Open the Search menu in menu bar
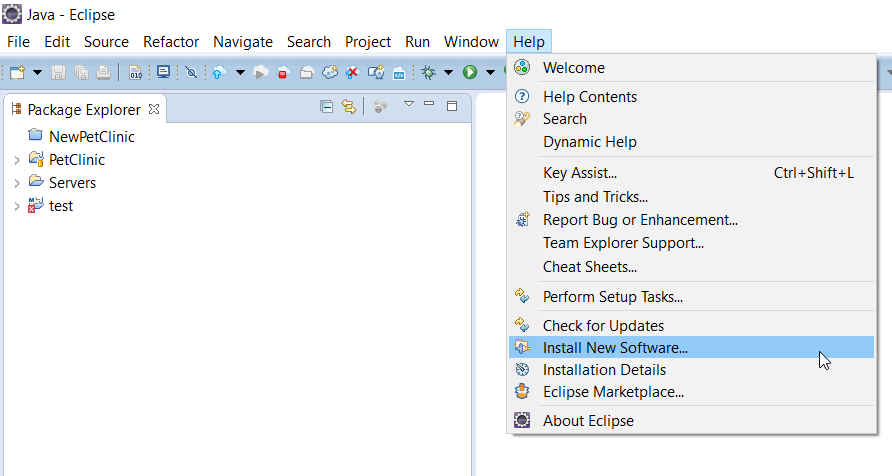This screenshot has width=892, height=476. point(309,42)
